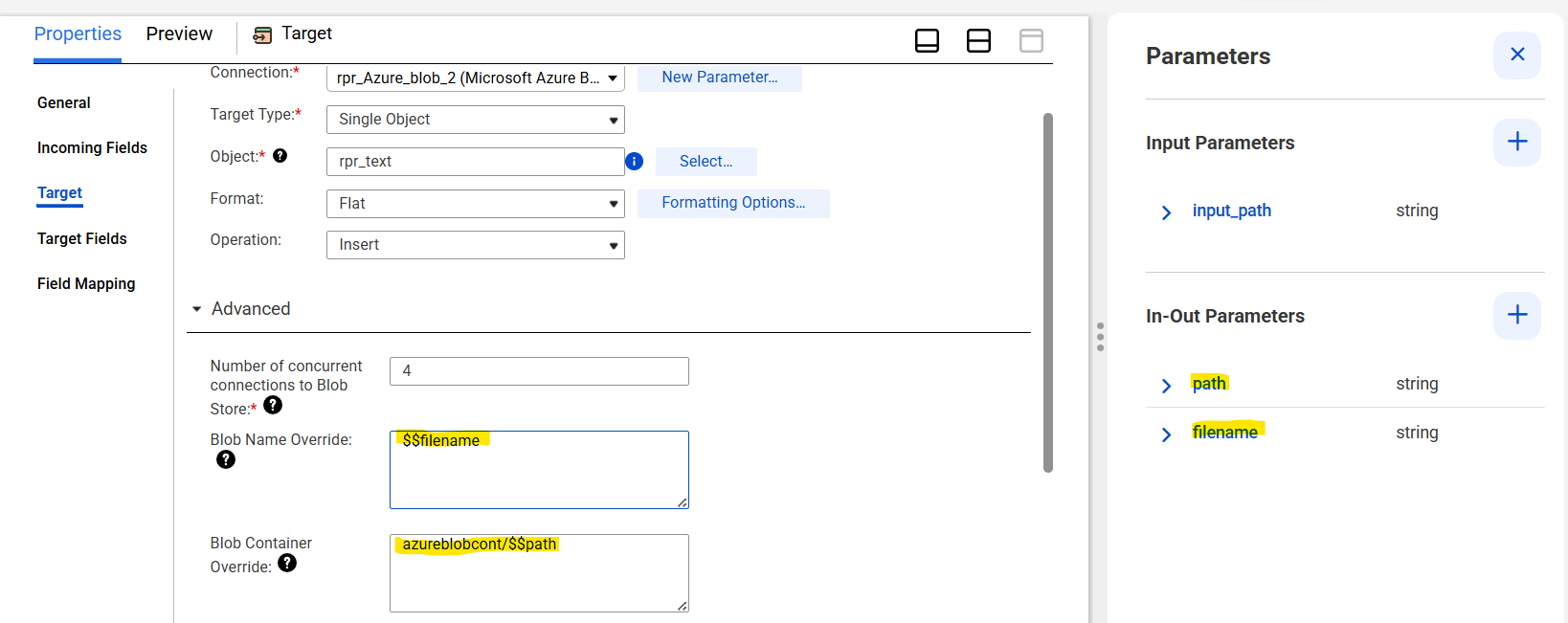Click the In-Out Parameters heading
This screenshot has width=1568, height=623.
(x=1225, y=316)
